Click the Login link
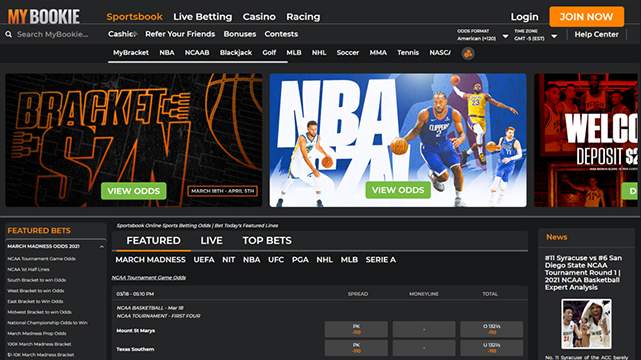 click(524, 17)
